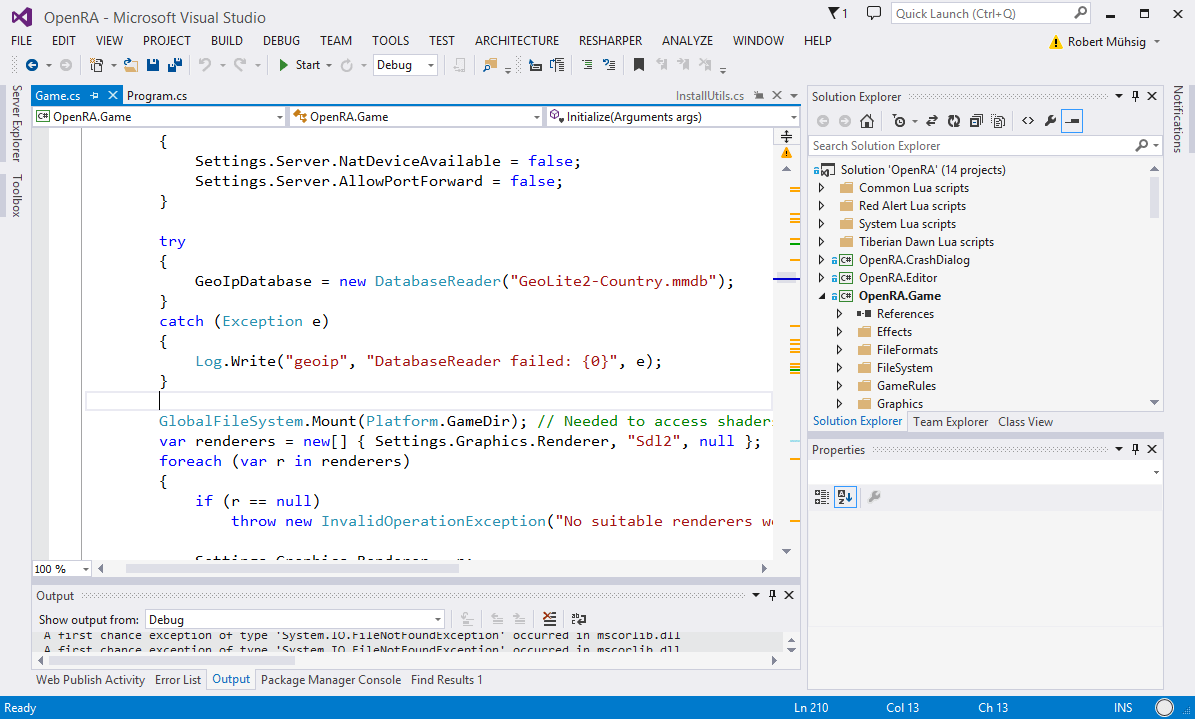Click Sync with Active Document icon
Viewport: 1195px width, 719px height.
(x=931, y=121)
